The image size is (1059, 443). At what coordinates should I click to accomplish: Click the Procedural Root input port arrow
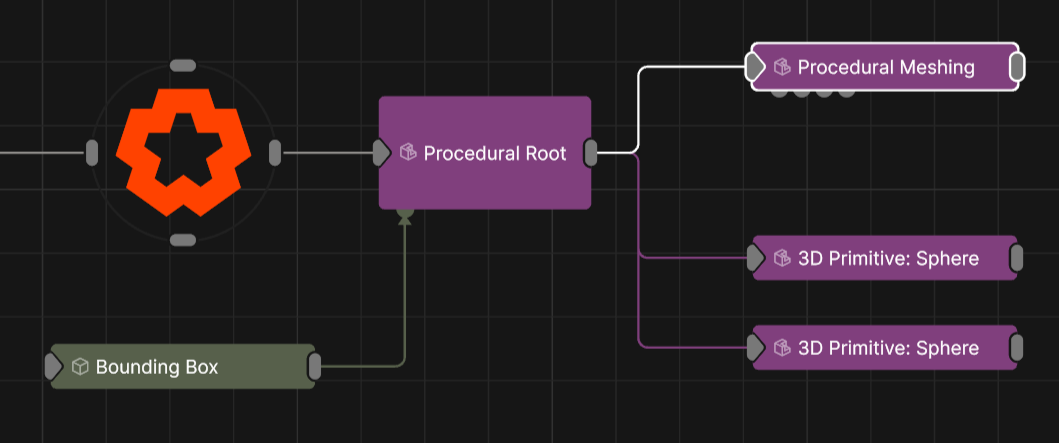tap(381, 153)
